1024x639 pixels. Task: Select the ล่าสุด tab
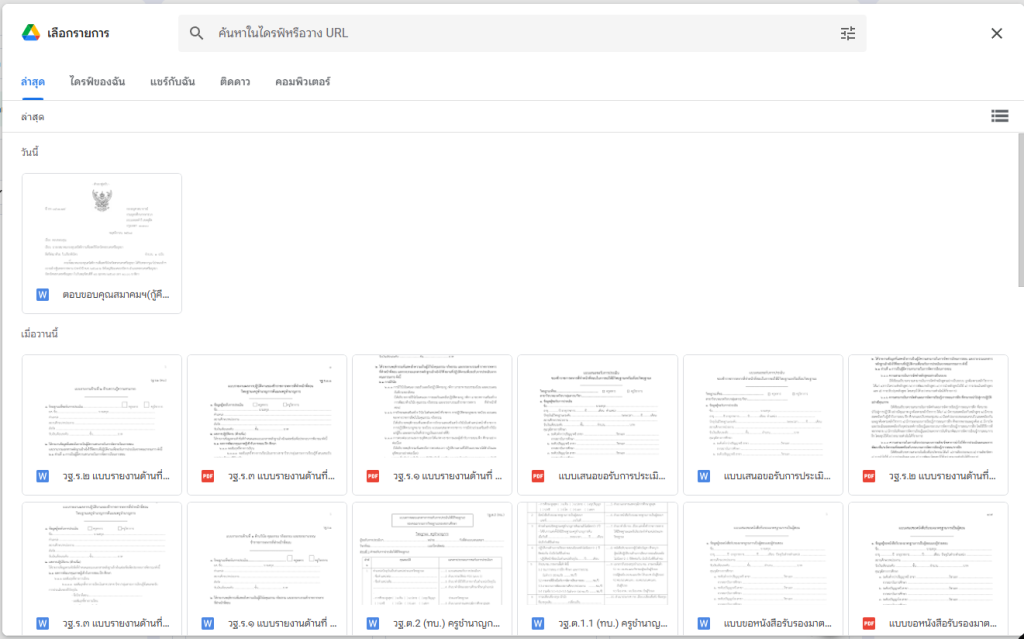pos(33,82)
